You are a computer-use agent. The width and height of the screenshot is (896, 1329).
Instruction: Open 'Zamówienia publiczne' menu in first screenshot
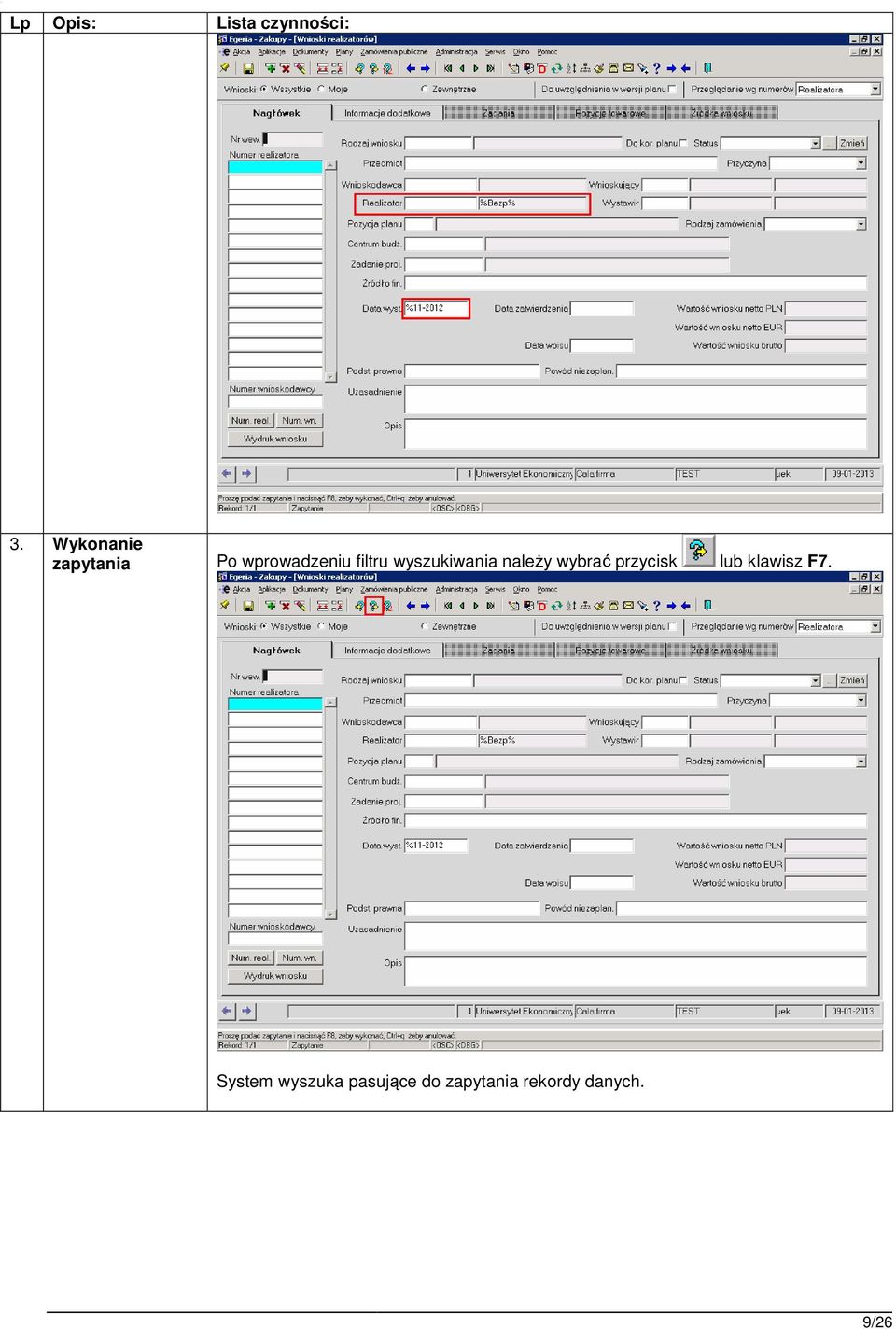click(x=394, y=52)
